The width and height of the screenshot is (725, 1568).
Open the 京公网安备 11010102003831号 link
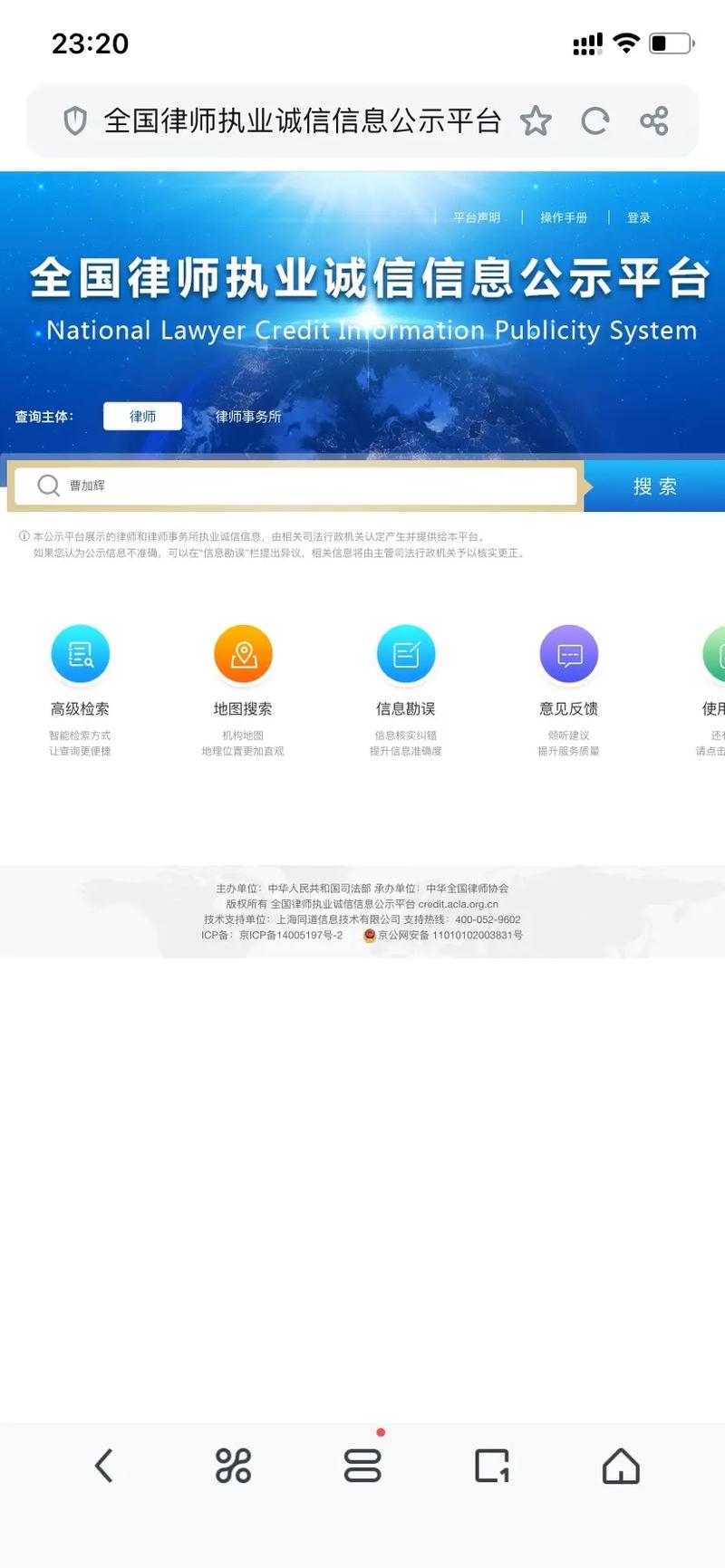450,936
